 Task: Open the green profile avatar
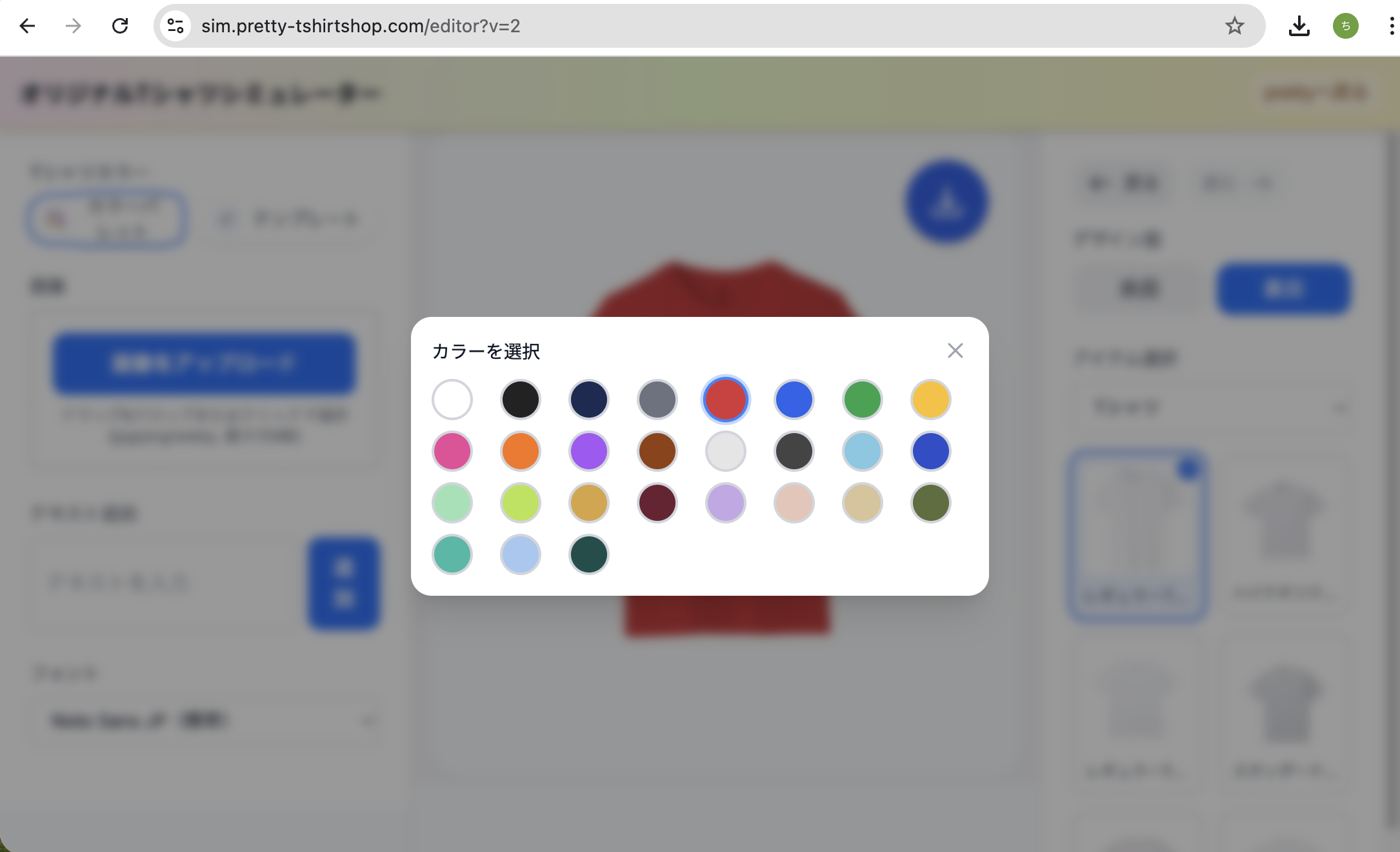[1345, 26]
